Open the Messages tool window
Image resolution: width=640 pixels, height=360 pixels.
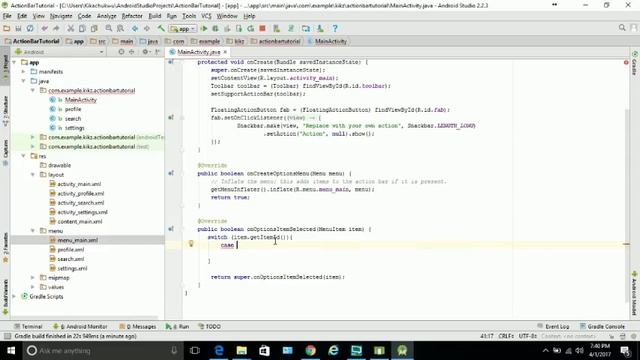tap(138, 327)
